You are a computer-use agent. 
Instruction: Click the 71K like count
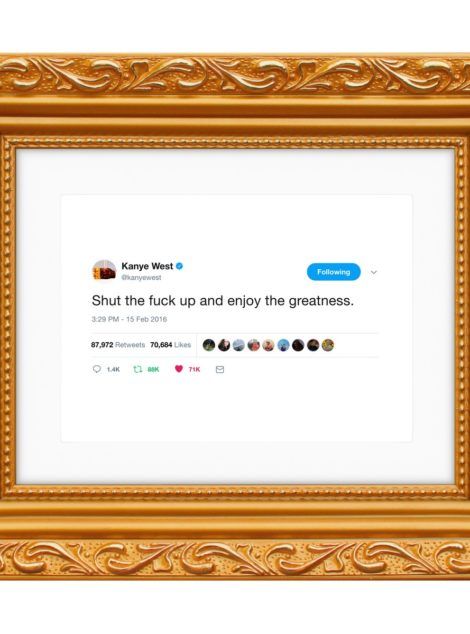(x=194, y=369)
